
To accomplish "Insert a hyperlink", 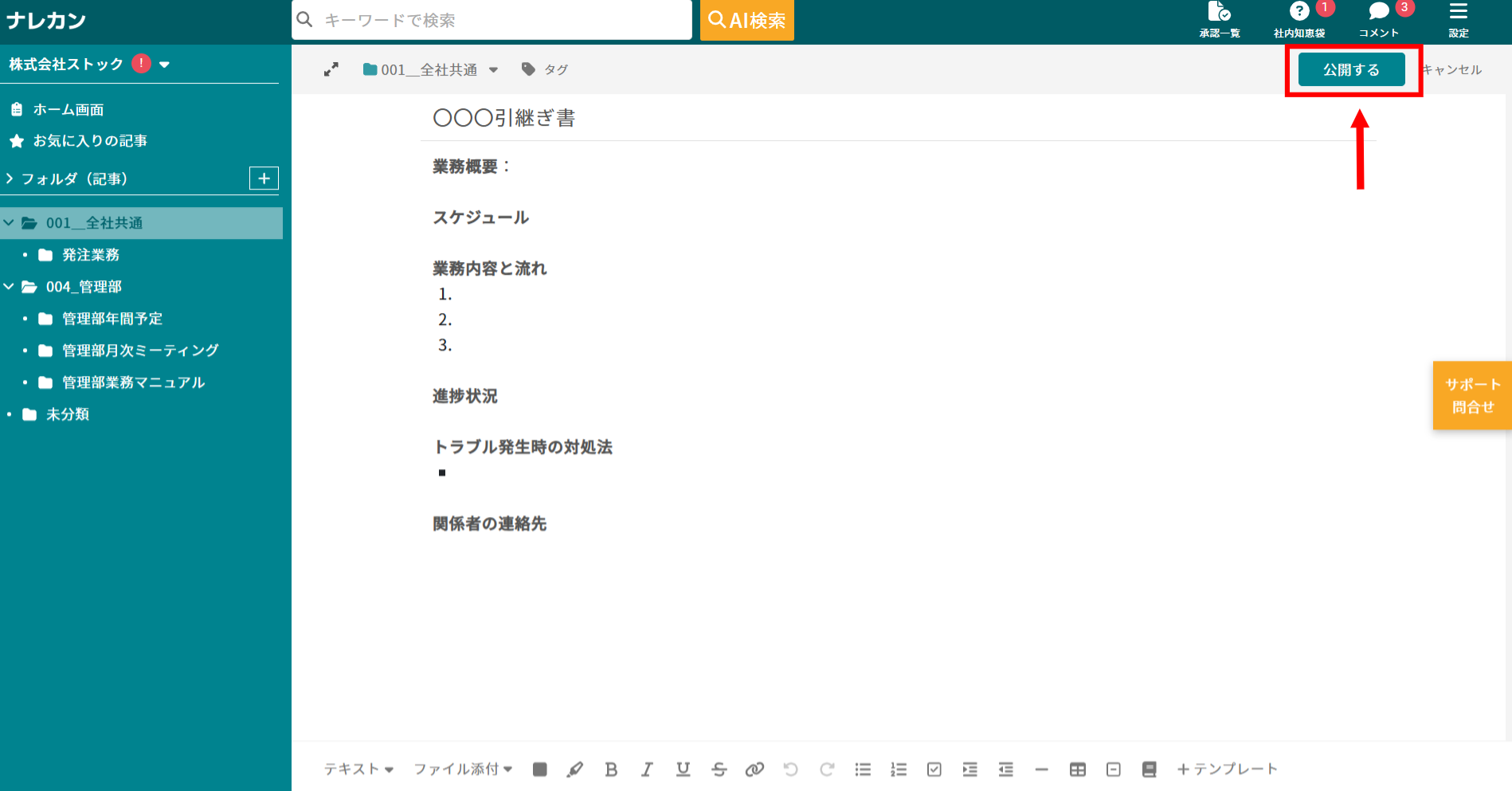I will (754, 769).
